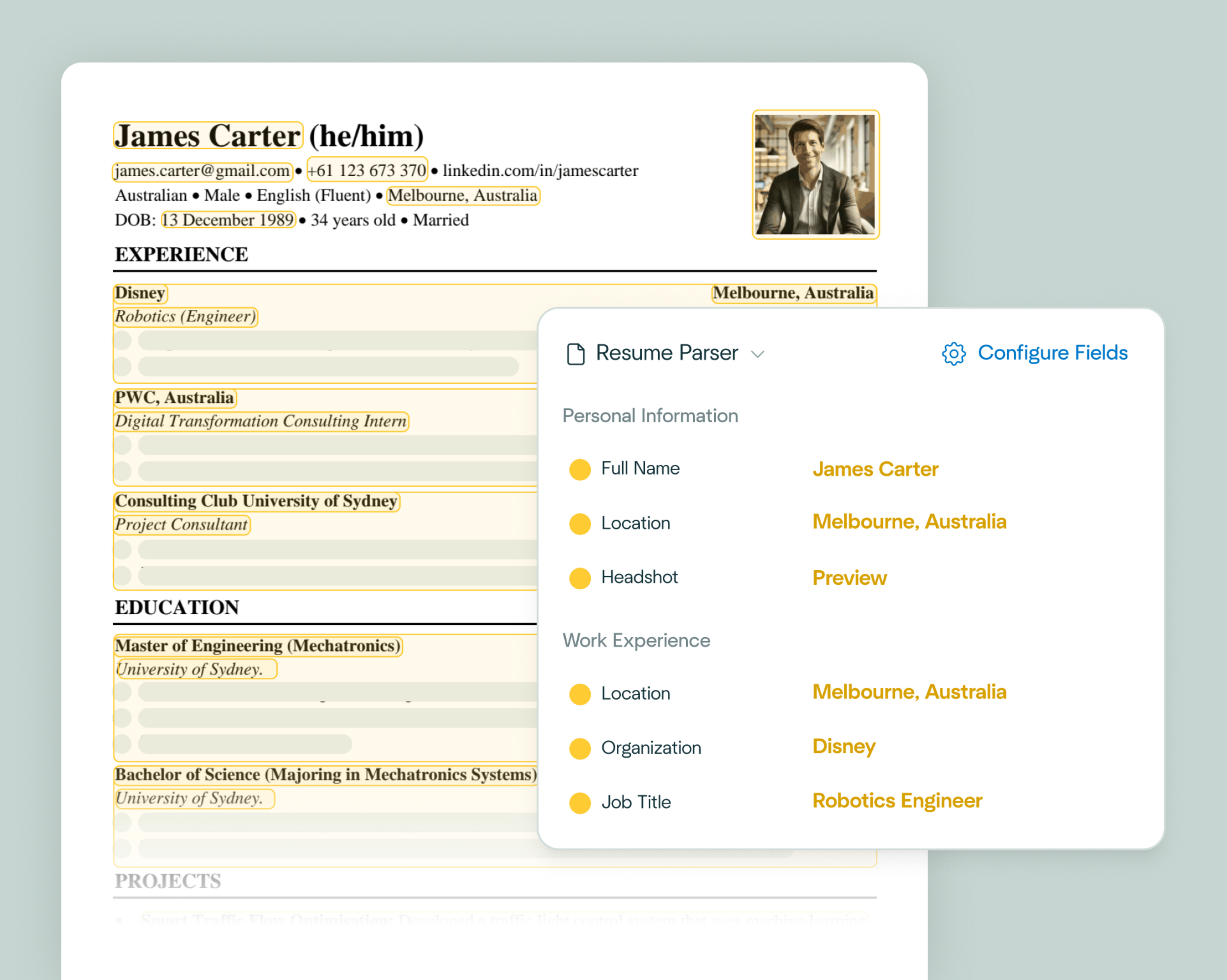
Task: Click the Resume Parser document icon
Action: [575, 353]
